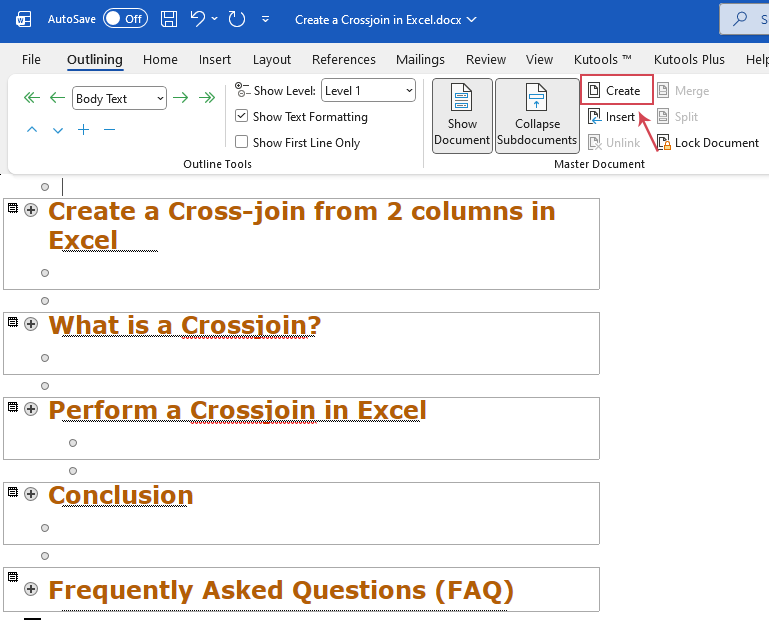Viewport: 769px width, 634px height.
Task: Click the Move Up arrow in Outline Tools
Action: click(32, 130)
